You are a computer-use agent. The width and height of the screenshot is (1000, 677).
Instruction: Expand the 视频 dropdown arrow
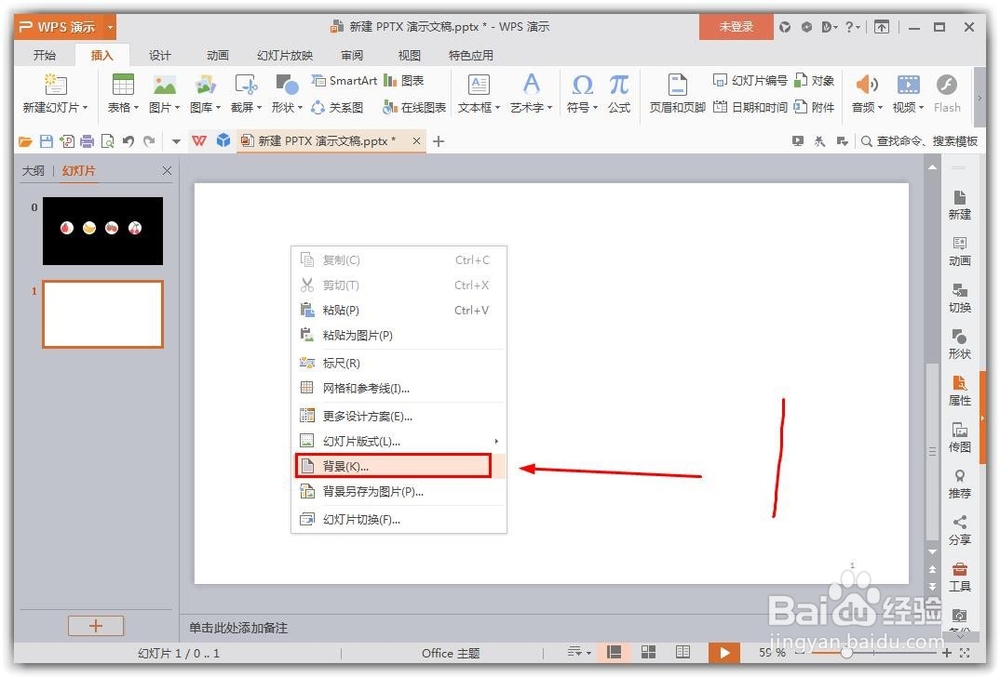tap(921, 108)
